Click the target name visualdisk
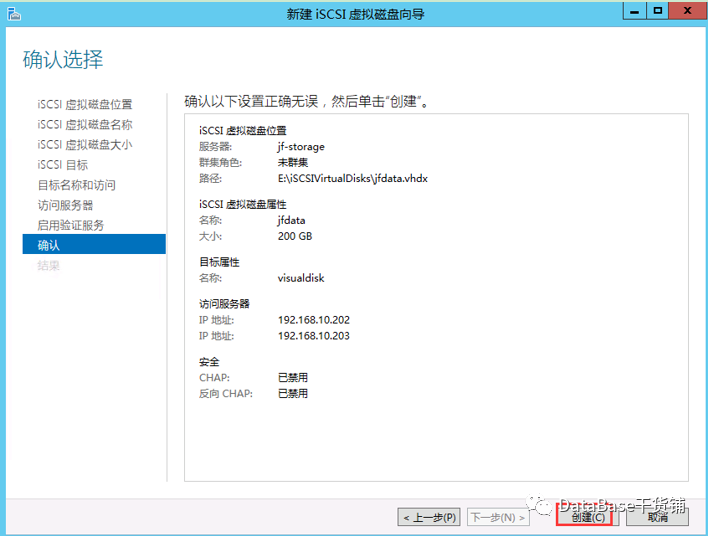Image resolution: width=708 pixels, height=536 pixels. 301,278
